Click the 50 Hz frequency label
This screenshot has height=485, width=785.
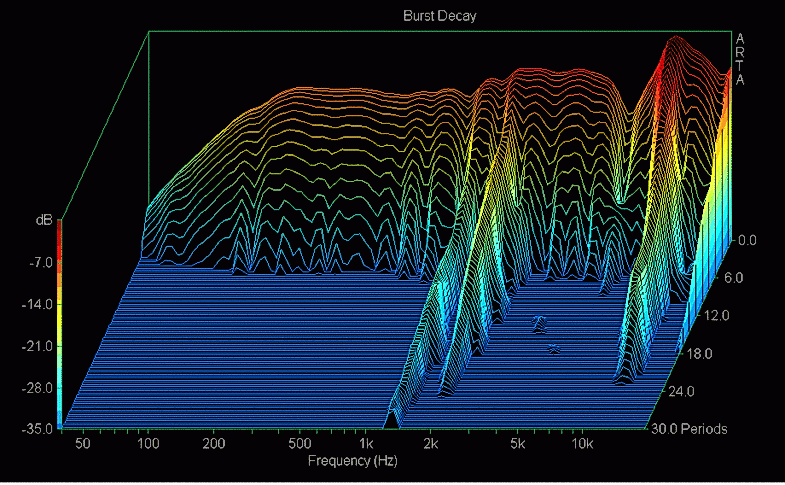pyautogui.click(x=83, y=443)
